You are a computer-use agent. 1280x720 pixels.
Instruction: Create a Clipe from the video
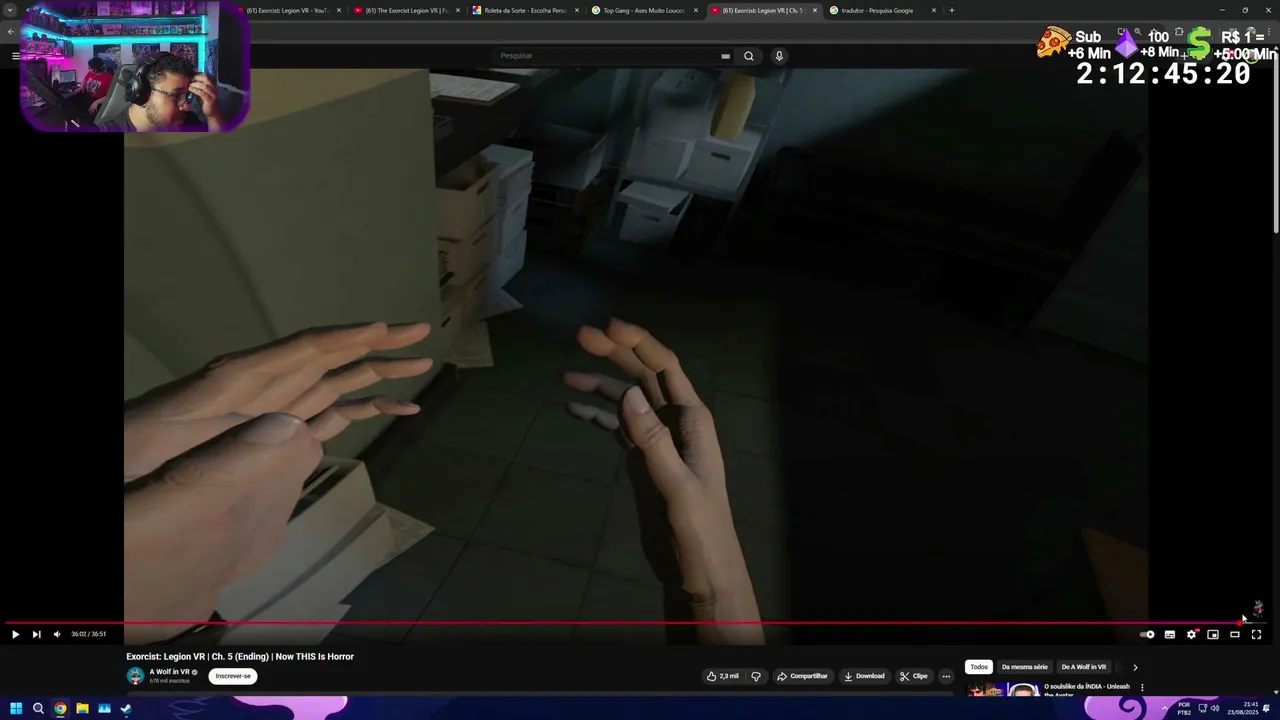tap(913, 676)
